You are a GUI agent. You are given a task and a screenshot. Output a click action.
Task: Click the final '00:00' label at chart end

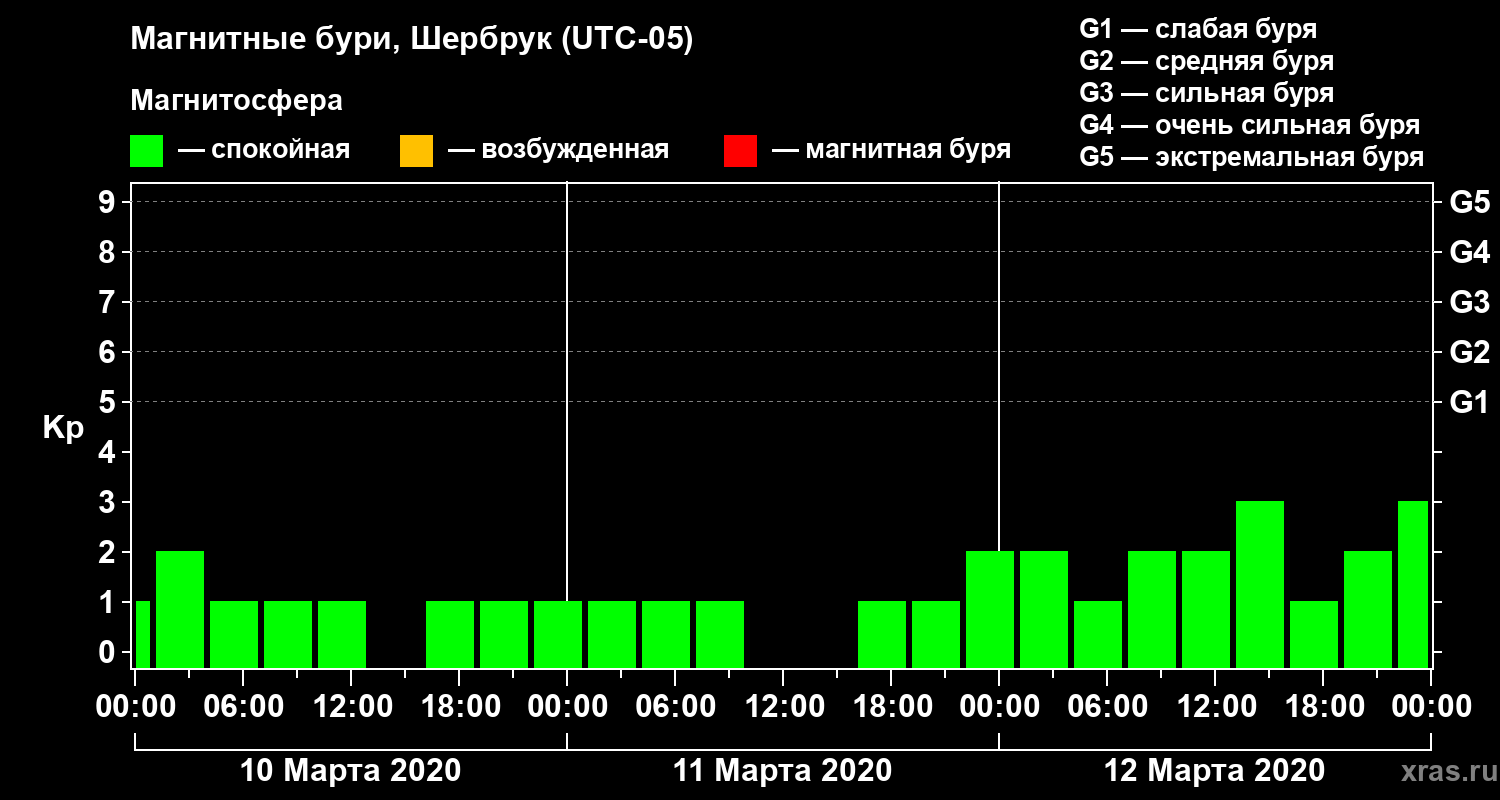1431,706
